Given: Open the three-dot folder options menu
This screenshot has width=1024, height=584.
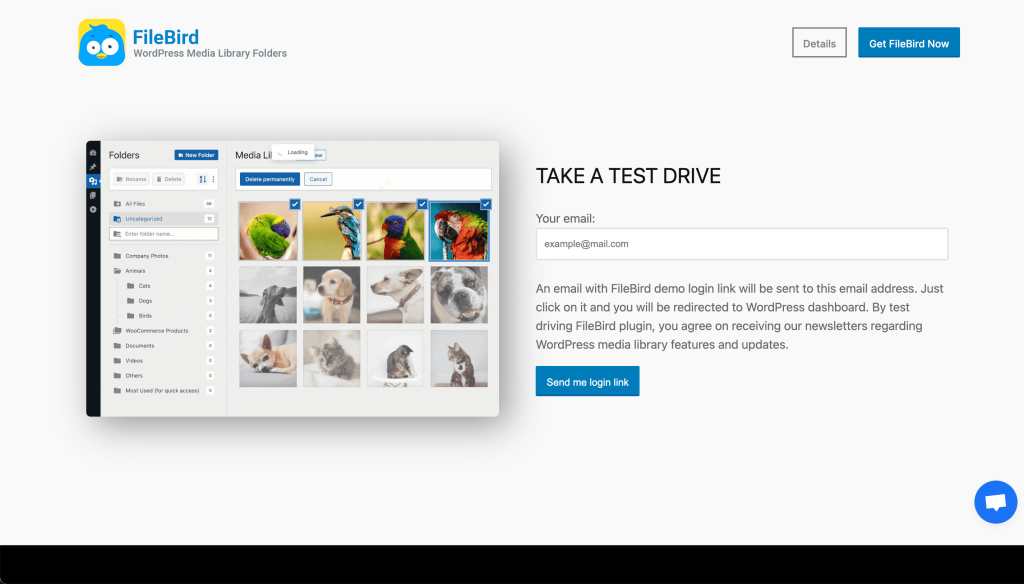Looking at the screenshot, I should [213, 179].
